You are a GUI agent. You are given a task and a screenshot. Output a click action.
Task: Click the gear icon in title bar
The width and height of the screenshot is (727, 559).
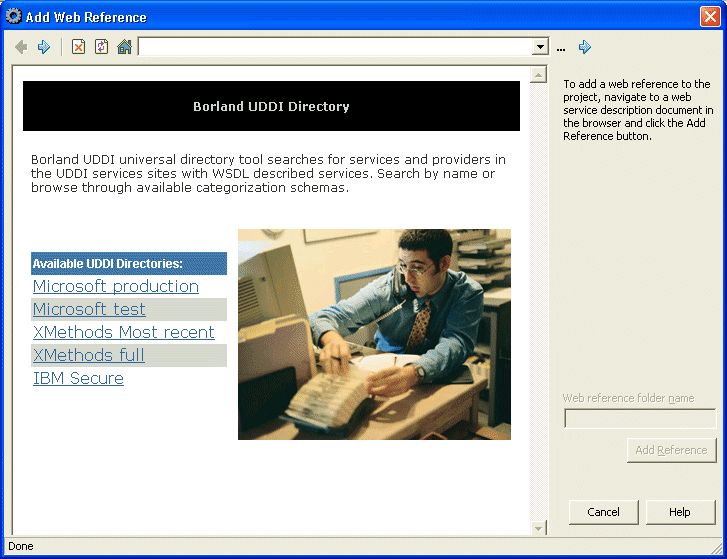pyautogui.click(x=13, y=16)
